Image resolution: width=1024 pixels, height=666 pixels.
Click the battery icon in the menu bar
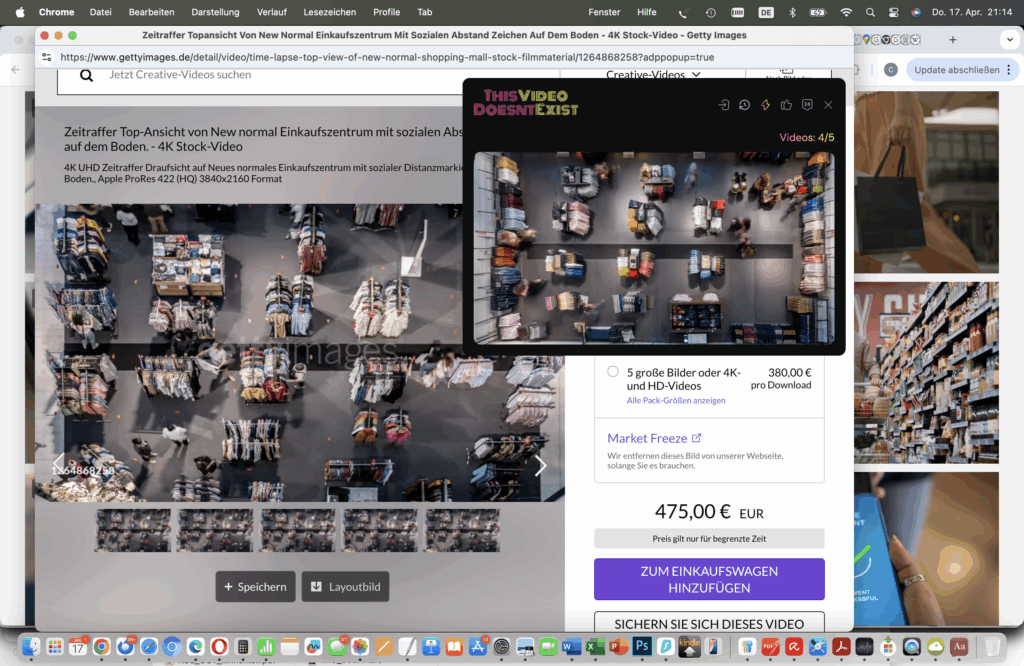coord(818,12)
